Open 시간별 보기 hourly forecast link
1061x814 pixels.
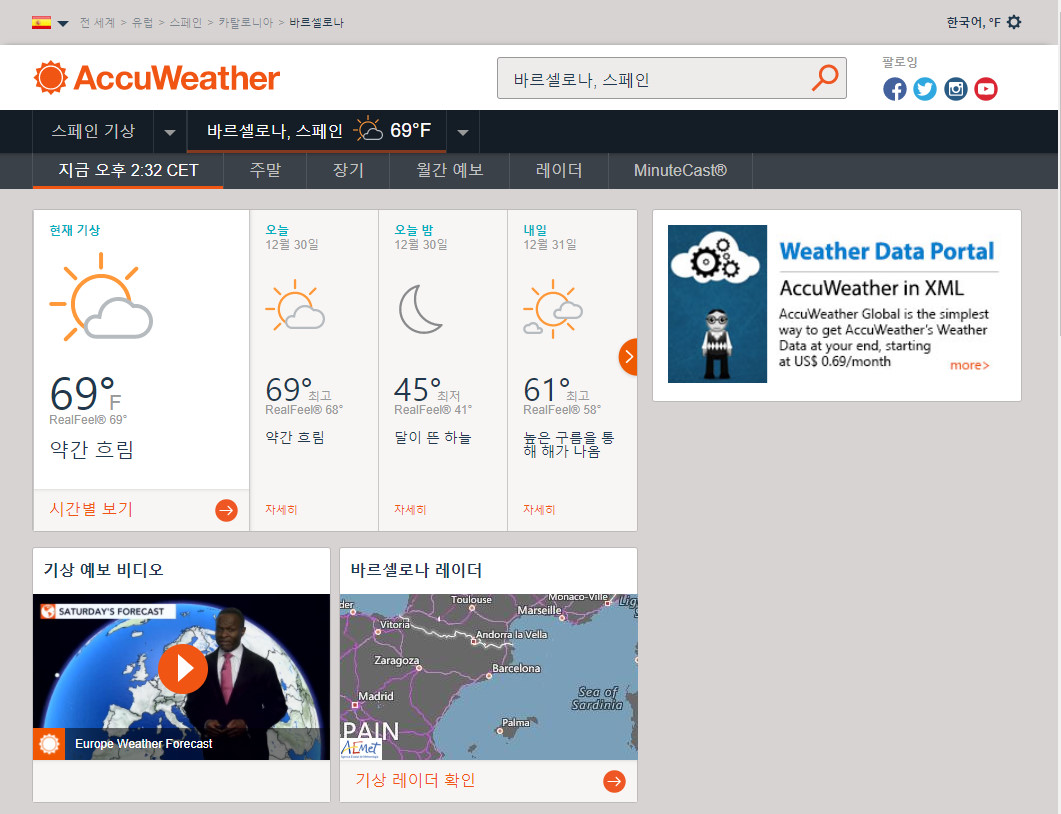[x=91, y=509]
